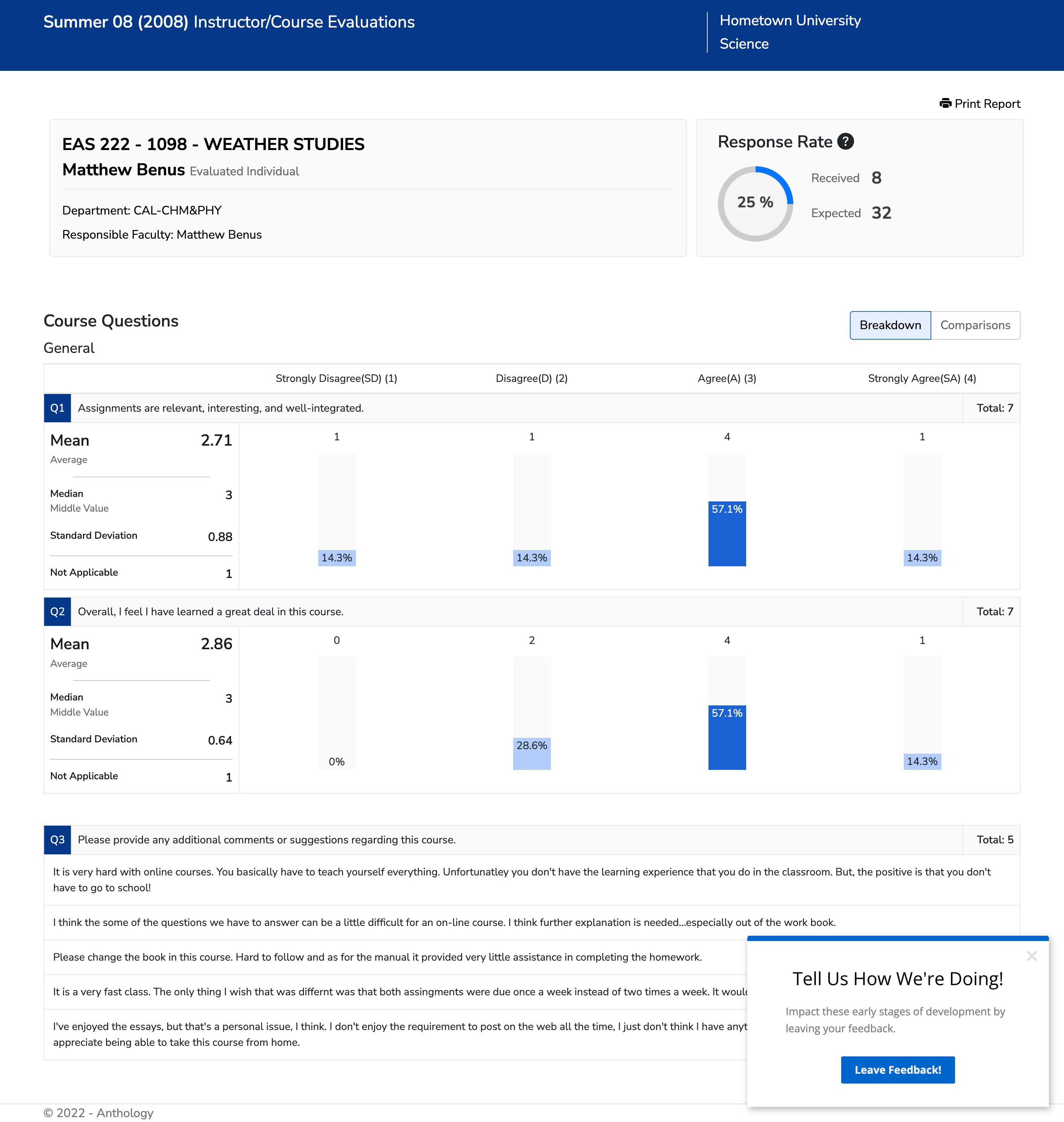Screen dimensions: 1064x1122
Task: Click Q1 Strongly Agree 14.3% bar
Action: 921,558
